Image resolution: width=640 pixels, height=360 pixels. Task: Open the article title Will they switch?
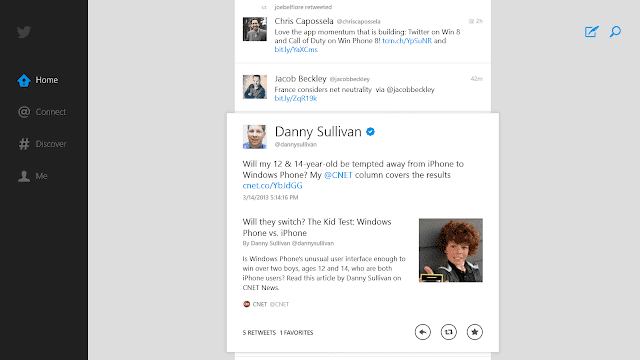click(x=317, y=227)
